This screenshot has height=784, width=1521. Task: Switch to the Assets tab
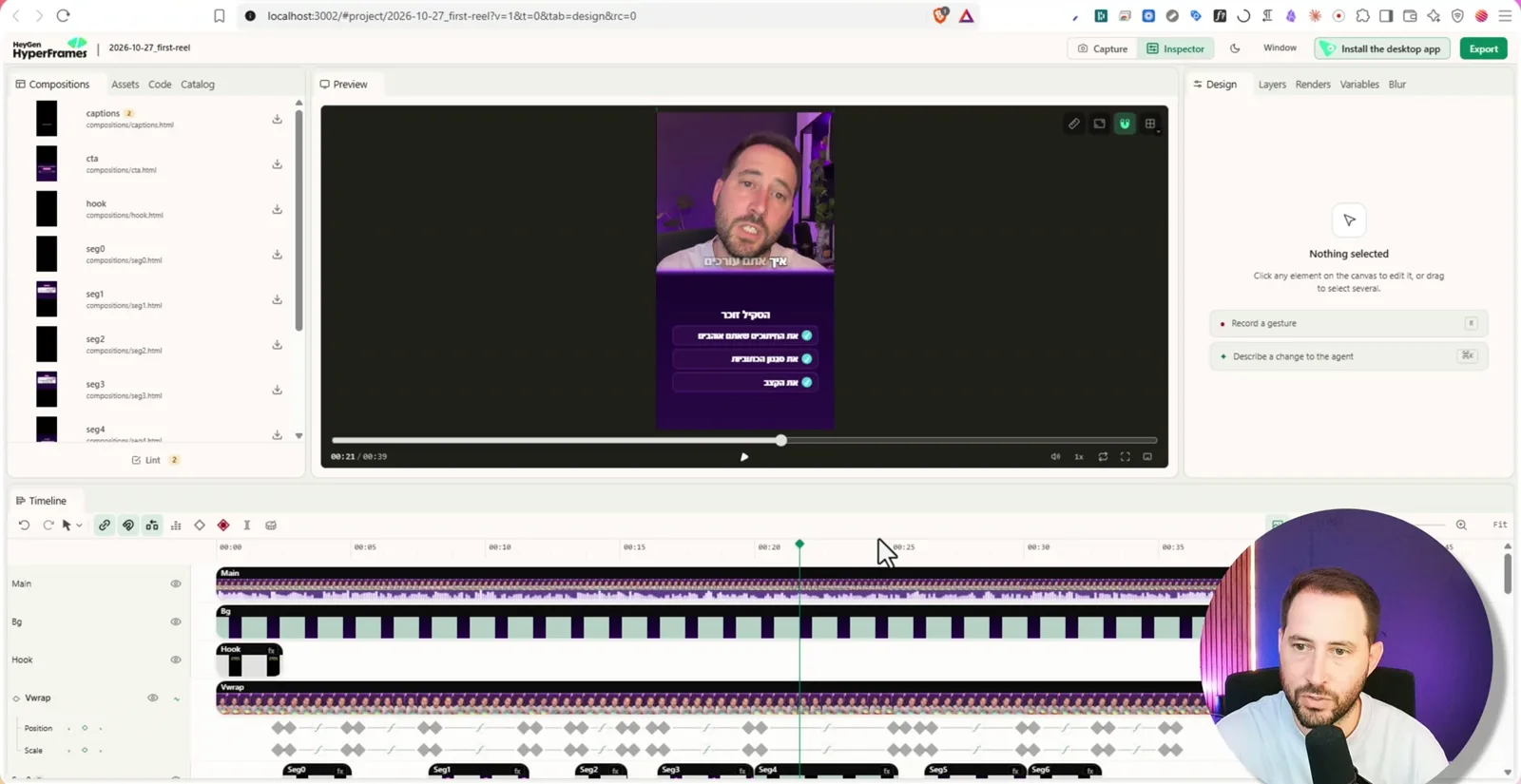[x=125, y=85]
